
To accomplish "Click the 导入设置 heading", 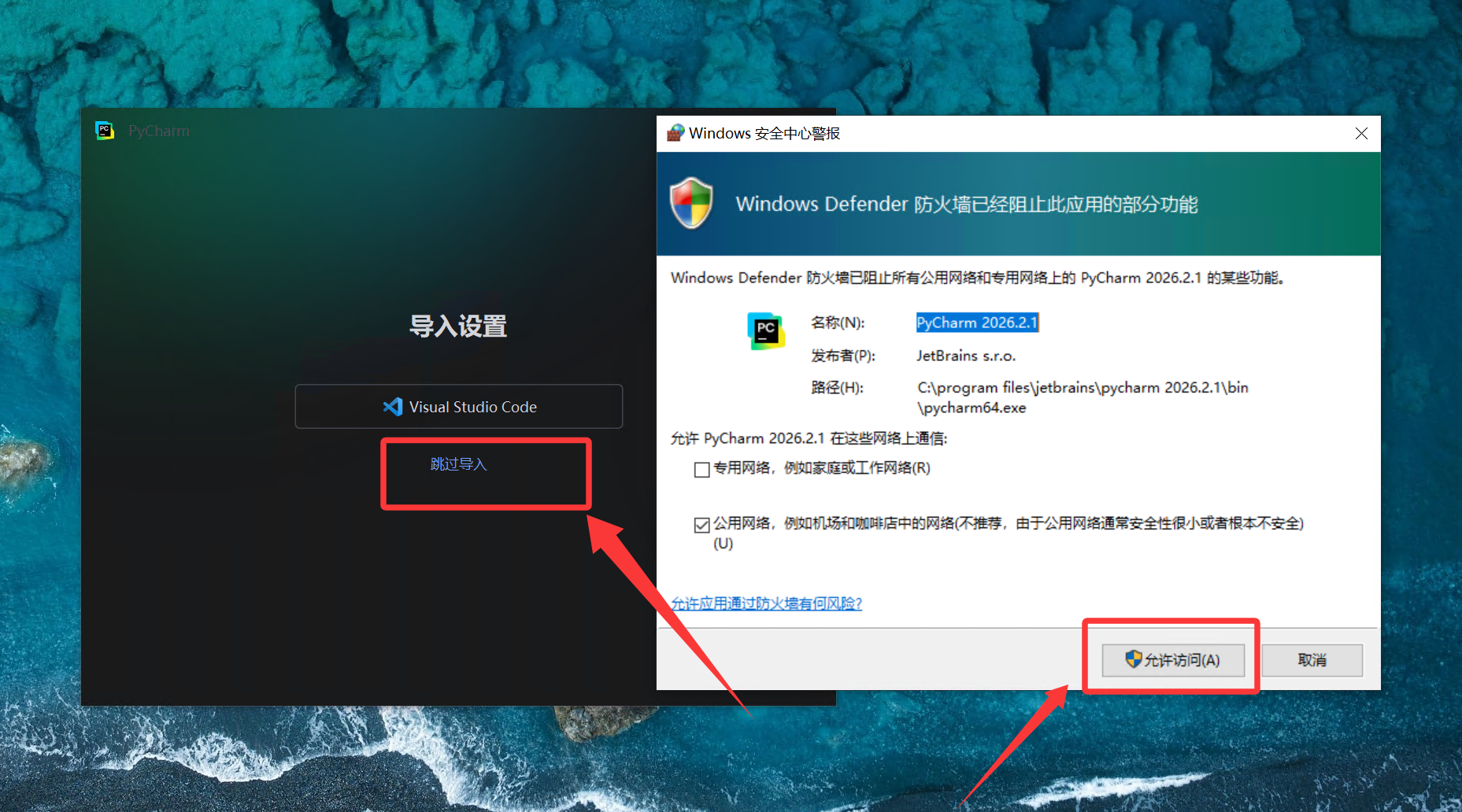I will pyautogui.click(x=458, y=326).
